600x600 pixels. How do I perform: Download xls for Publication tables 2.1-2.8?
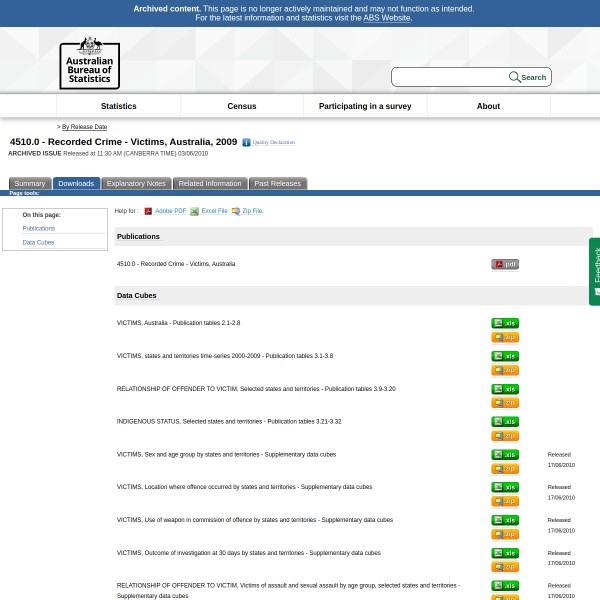pyautogui.click(x=504, y=323)
